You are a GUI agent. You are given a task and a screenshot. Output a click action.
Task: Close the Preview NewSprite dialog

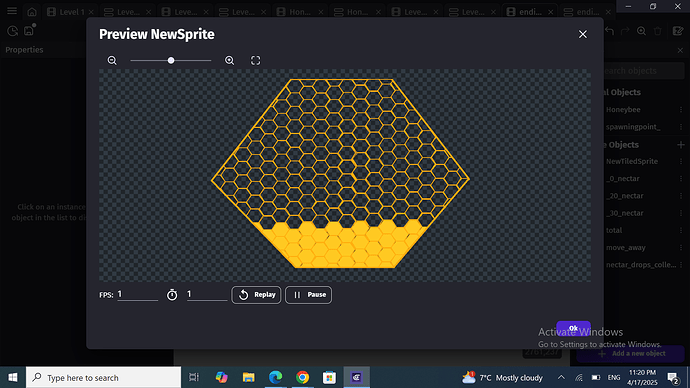tap(583, 34)
